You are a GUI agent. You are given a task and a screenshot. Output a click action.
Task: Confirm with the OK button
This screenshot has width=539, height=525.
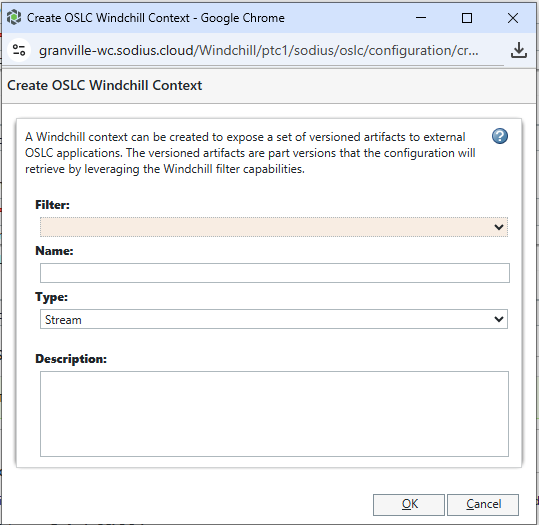(409, 505)
